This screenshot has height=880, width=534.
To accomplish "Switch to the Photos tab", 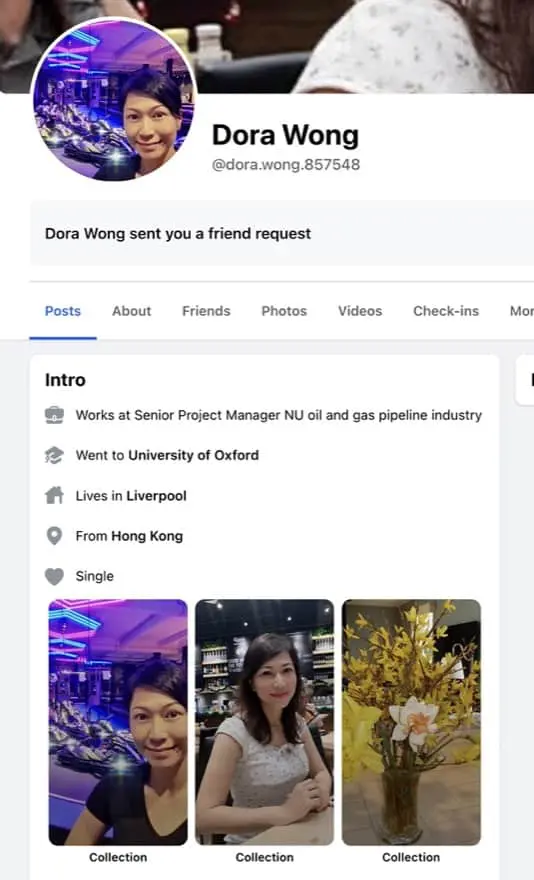I will tap(284, 311).
